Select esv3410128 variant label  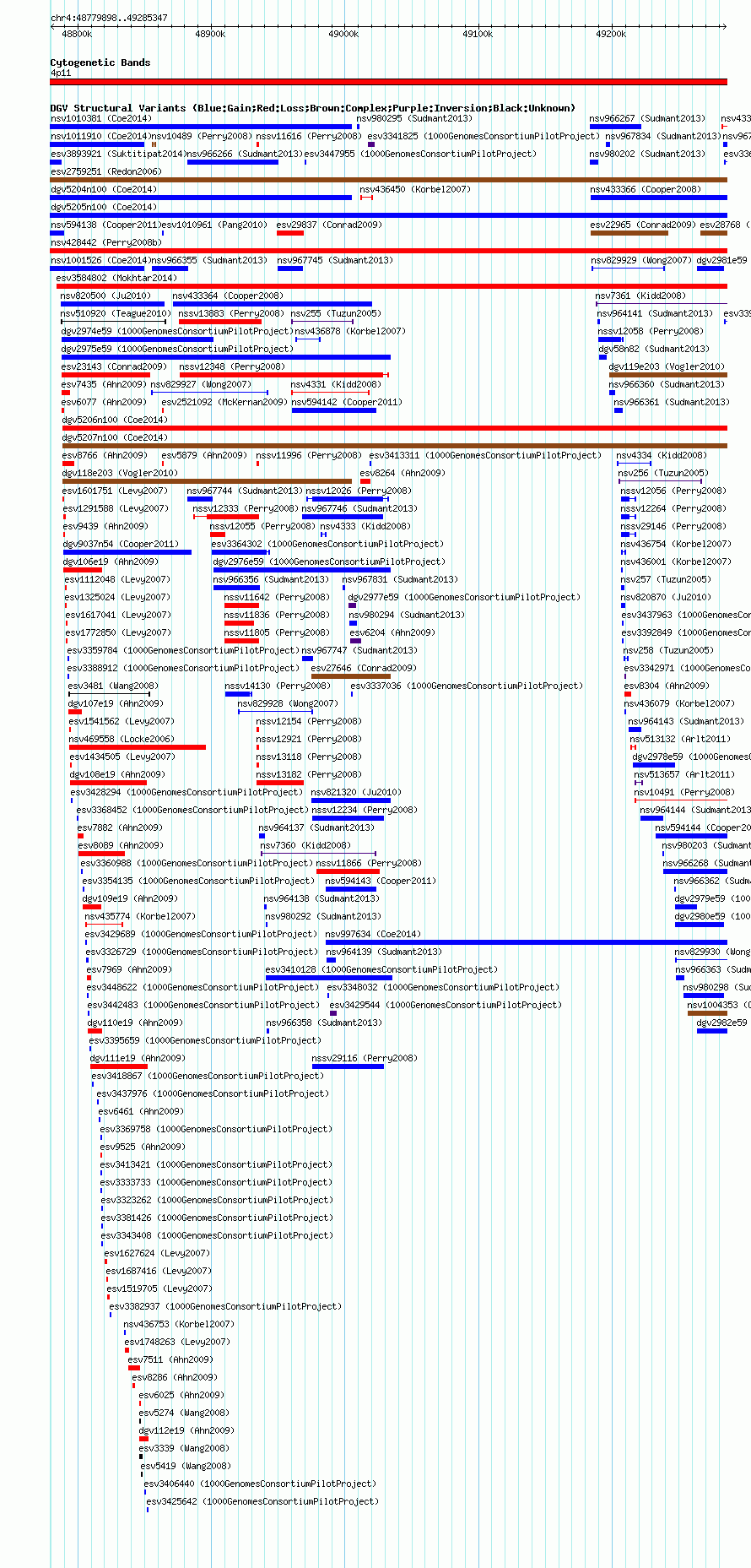pos(381,969)
